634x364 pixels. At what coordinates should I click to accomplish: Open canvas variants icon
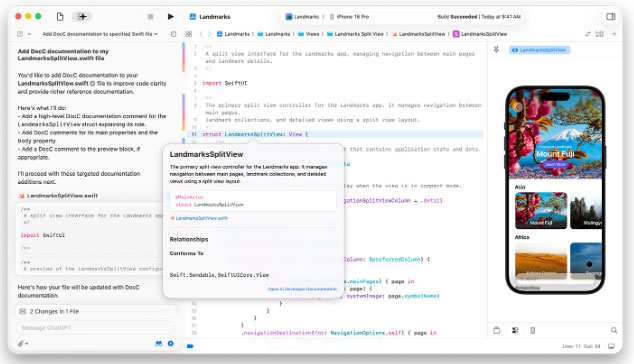click(515, 330)
